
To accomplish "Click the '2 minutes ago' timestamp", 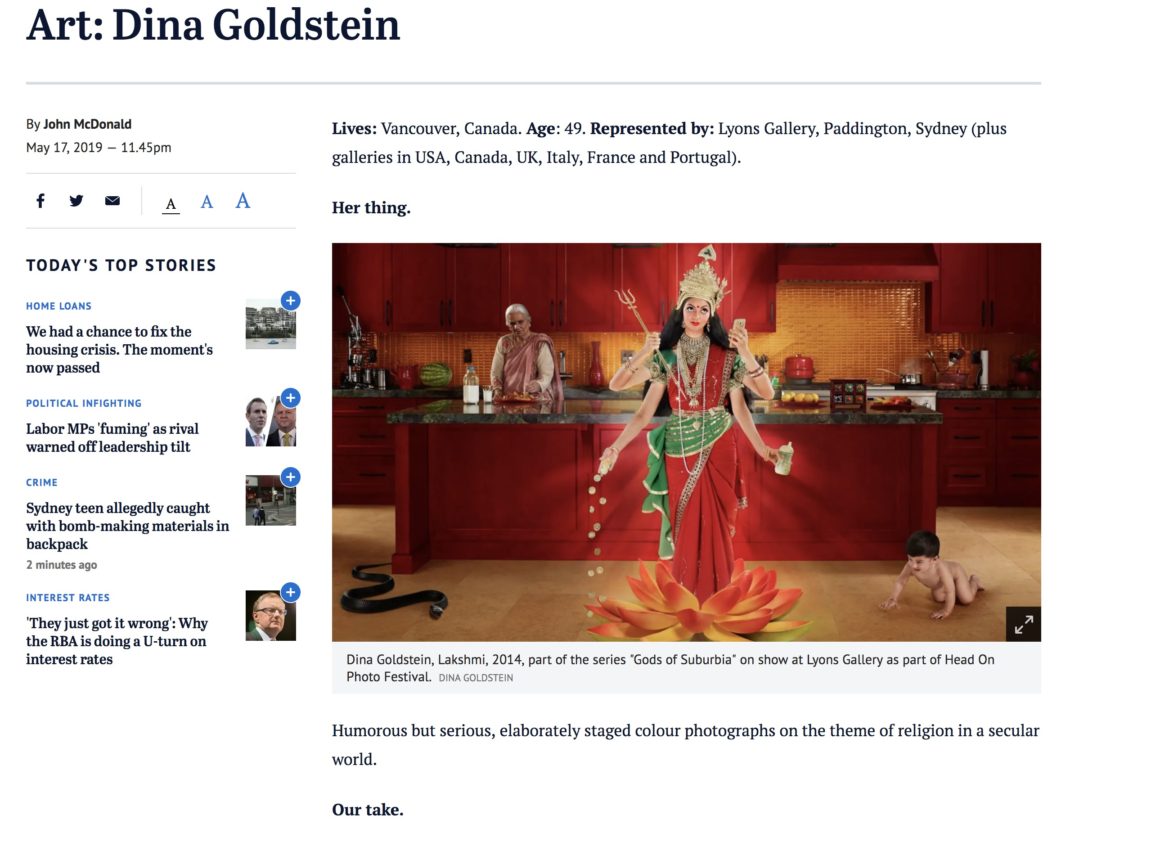I will click(61, 564).
